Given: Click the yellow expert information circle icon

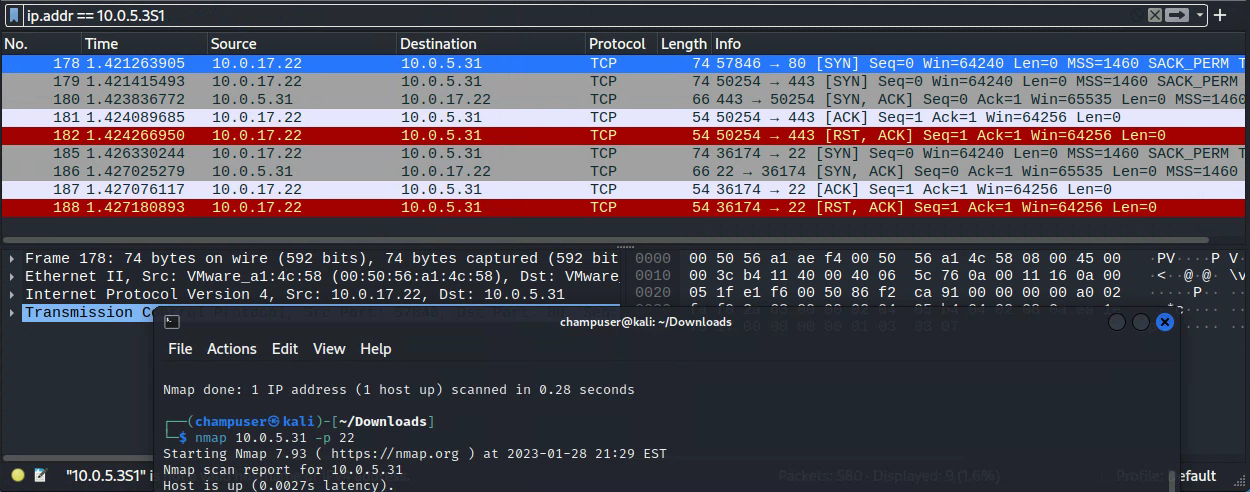Looking at the screenshot, I should [17, 476].
